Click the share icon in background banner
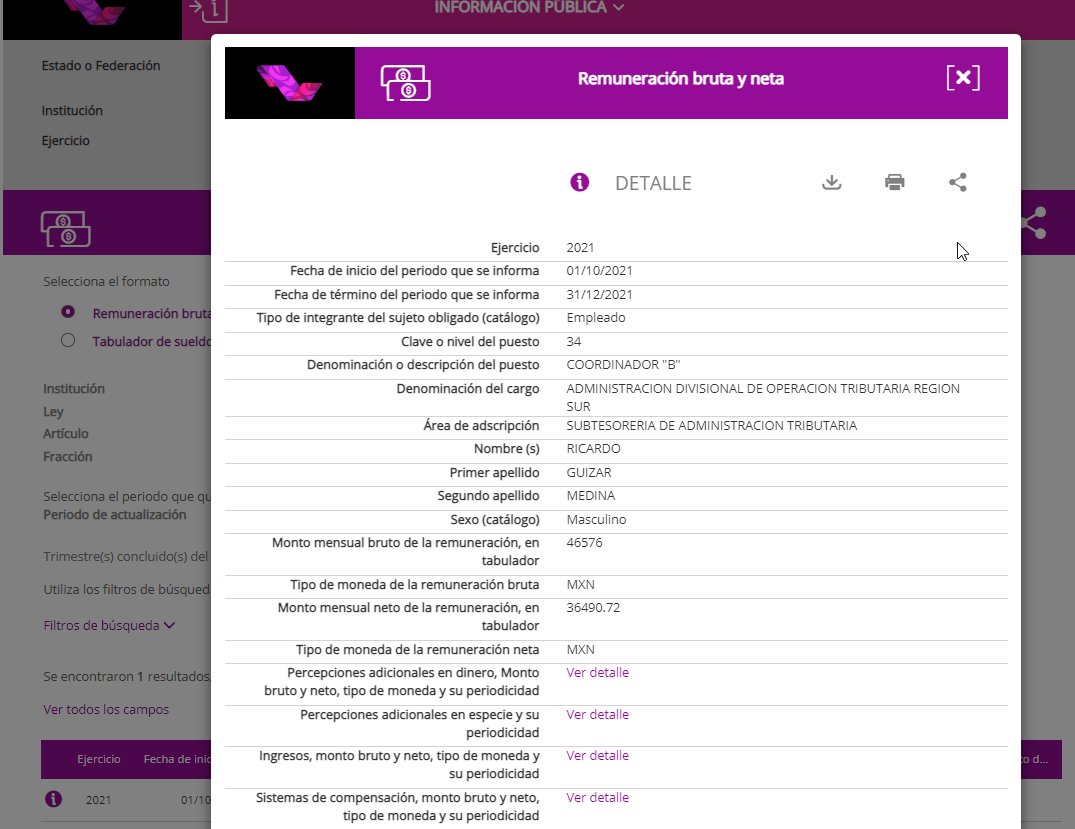Viewport: 1075px width, 829px height. point(1033,223)
